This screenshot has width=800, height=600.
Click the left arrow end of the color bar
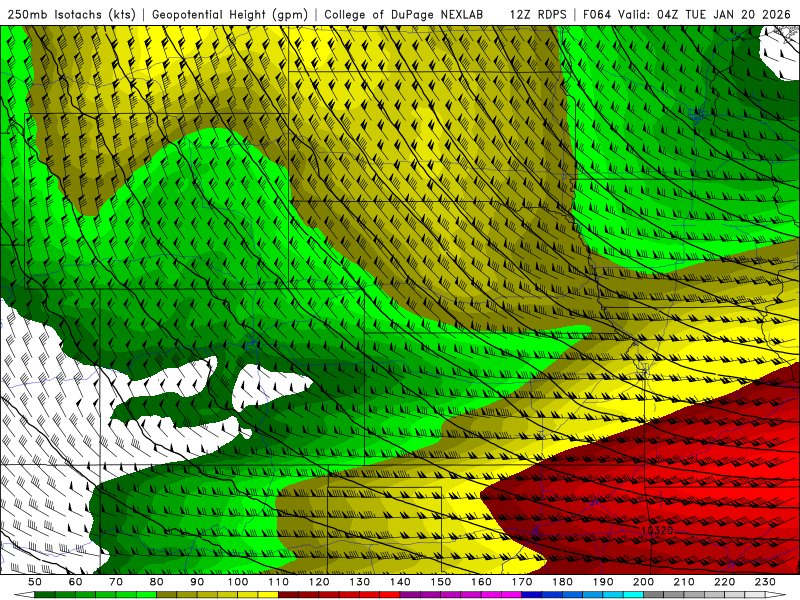pos(24,594)
